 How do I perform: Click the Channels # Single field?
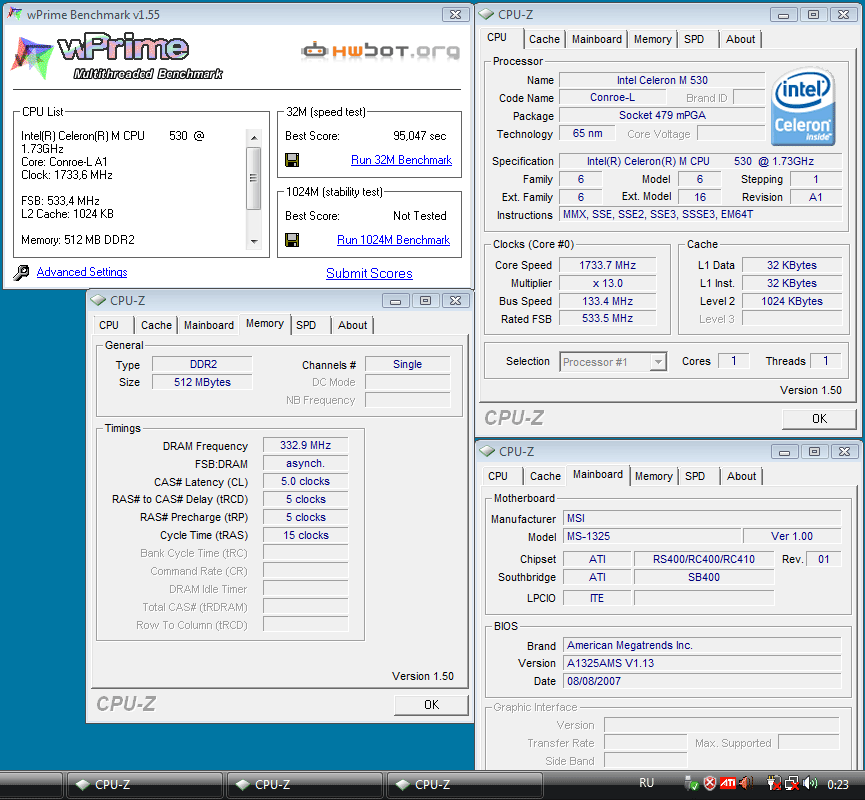pos(408,364)
